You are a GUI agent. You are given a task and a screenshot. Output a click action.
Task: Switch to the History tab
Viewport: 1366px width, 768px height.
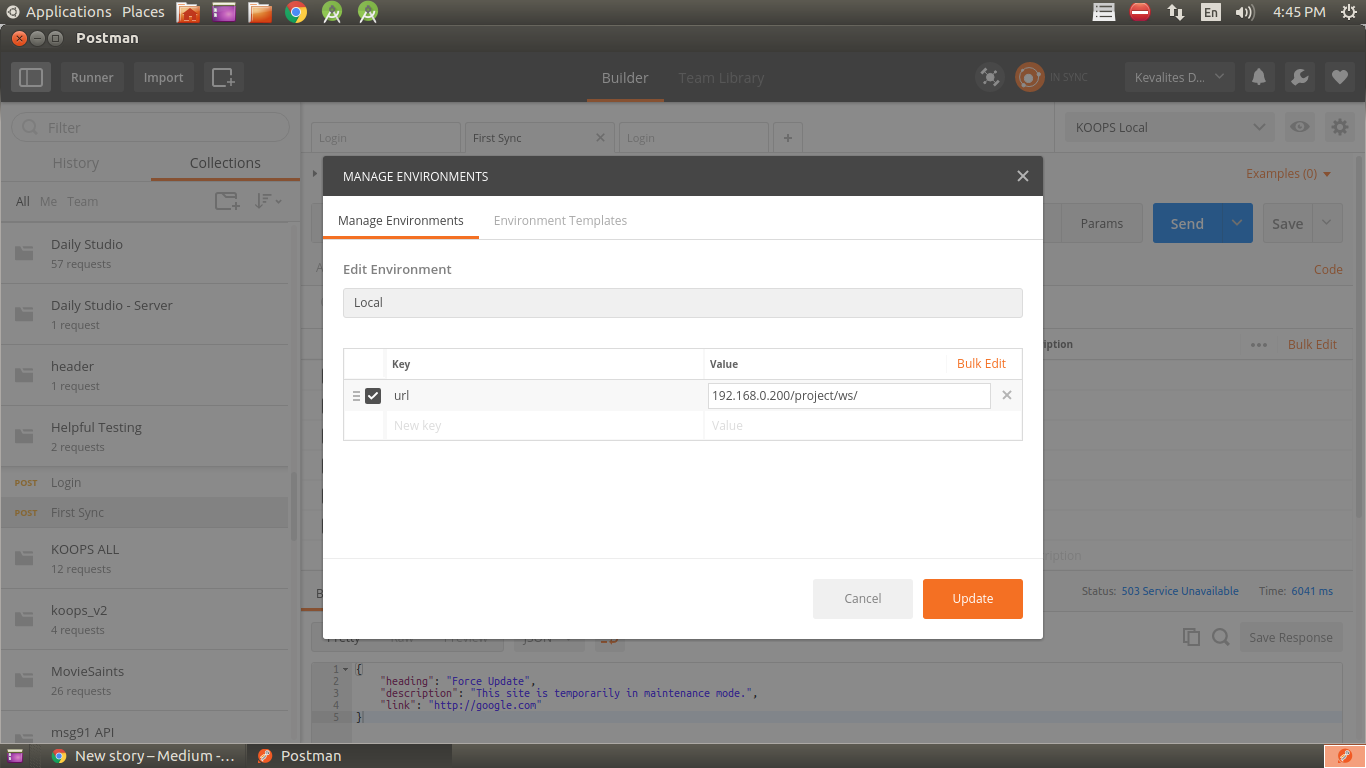tap(76, 163)
